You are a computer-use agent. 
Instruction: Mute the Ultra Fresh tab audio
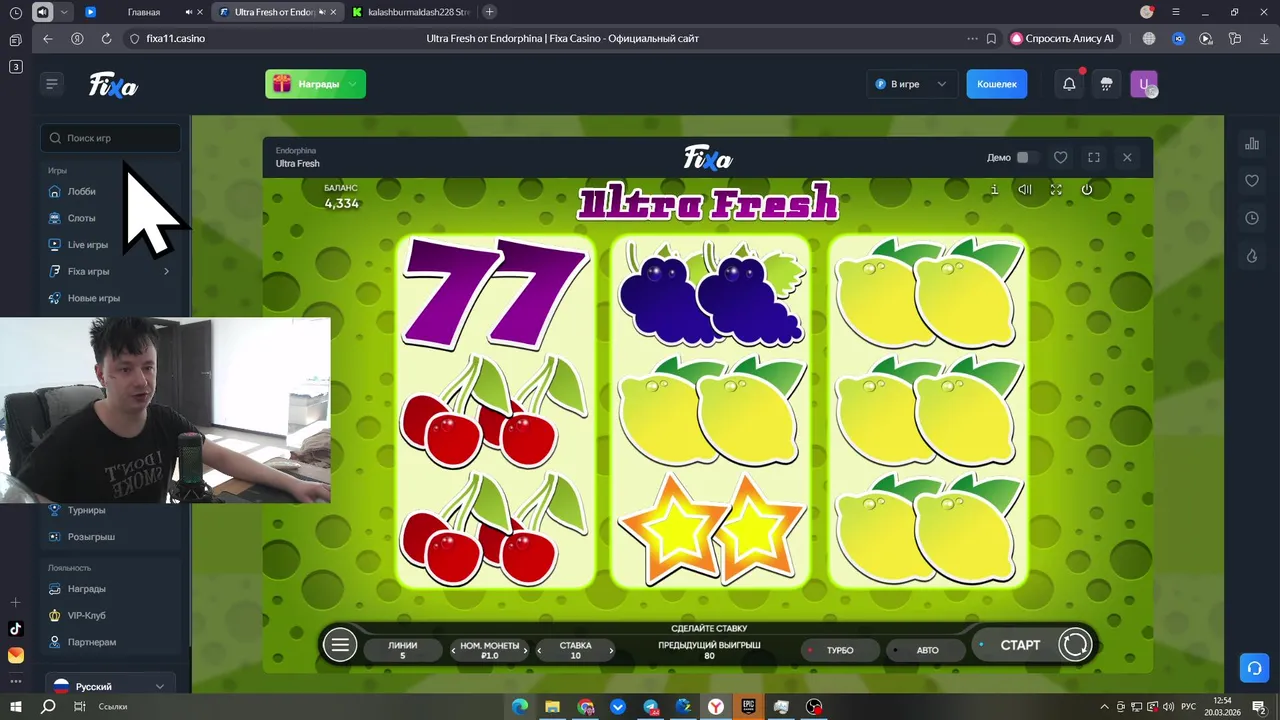(322, 12)
